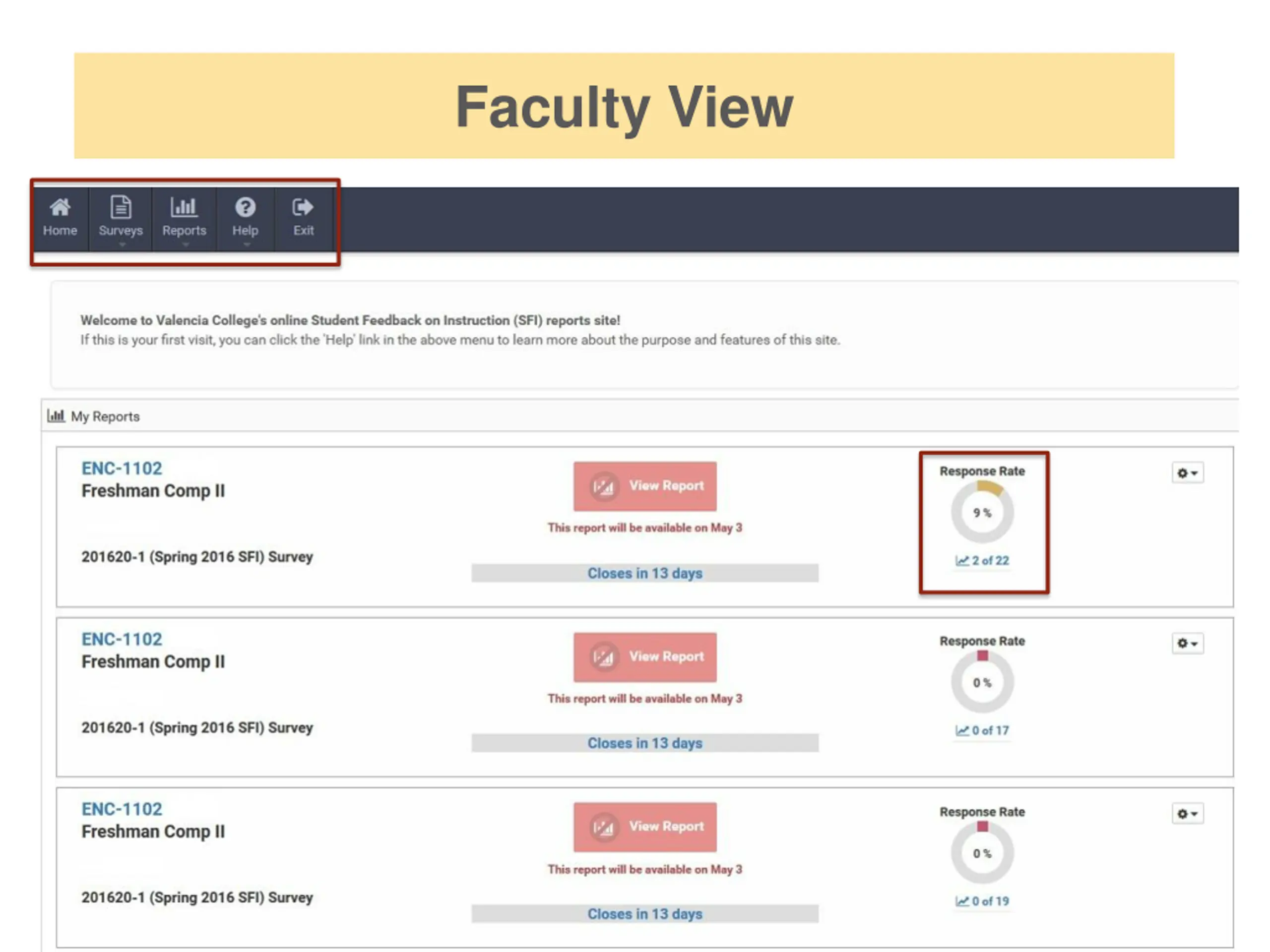Click the Welcome to Valencia College's message

click(350, 320)
